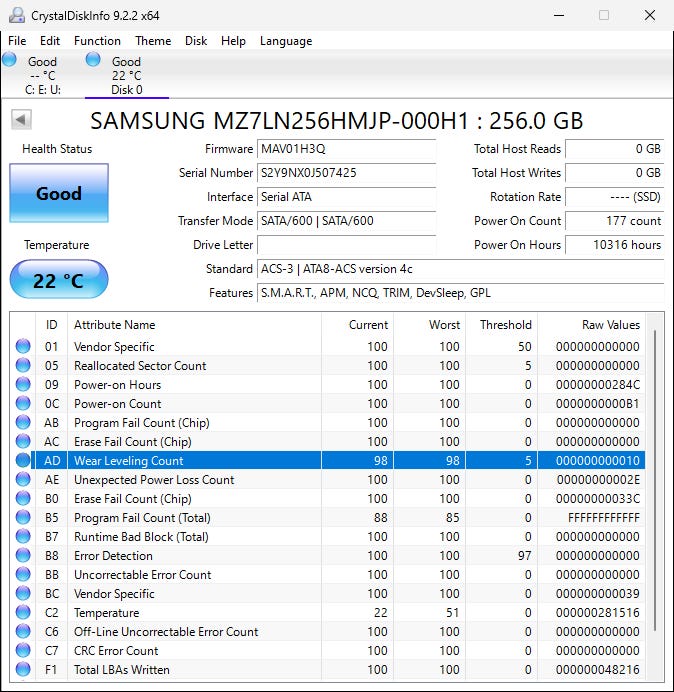The height and width of the screenshot is (692, 674).
Task: Select the CRC Error Count row
Action: (x=328, y=650)
